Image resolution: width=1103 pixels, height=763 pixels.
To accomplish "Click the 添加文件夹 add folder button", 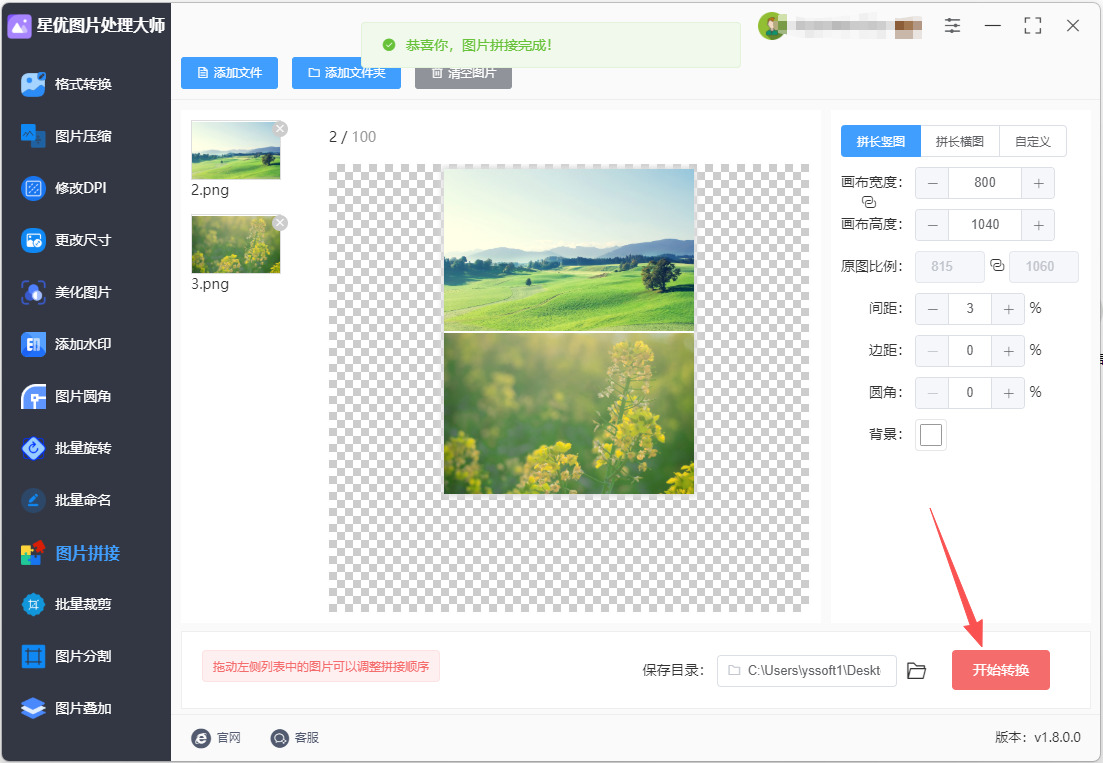I will click(x=346, y=72).
